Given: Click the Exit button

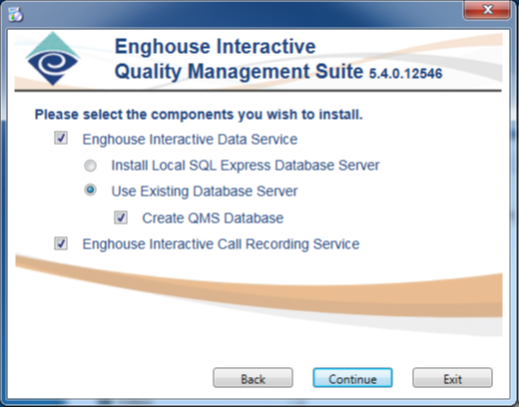Looking at the screenshot, I should click(x=452, y=378).
